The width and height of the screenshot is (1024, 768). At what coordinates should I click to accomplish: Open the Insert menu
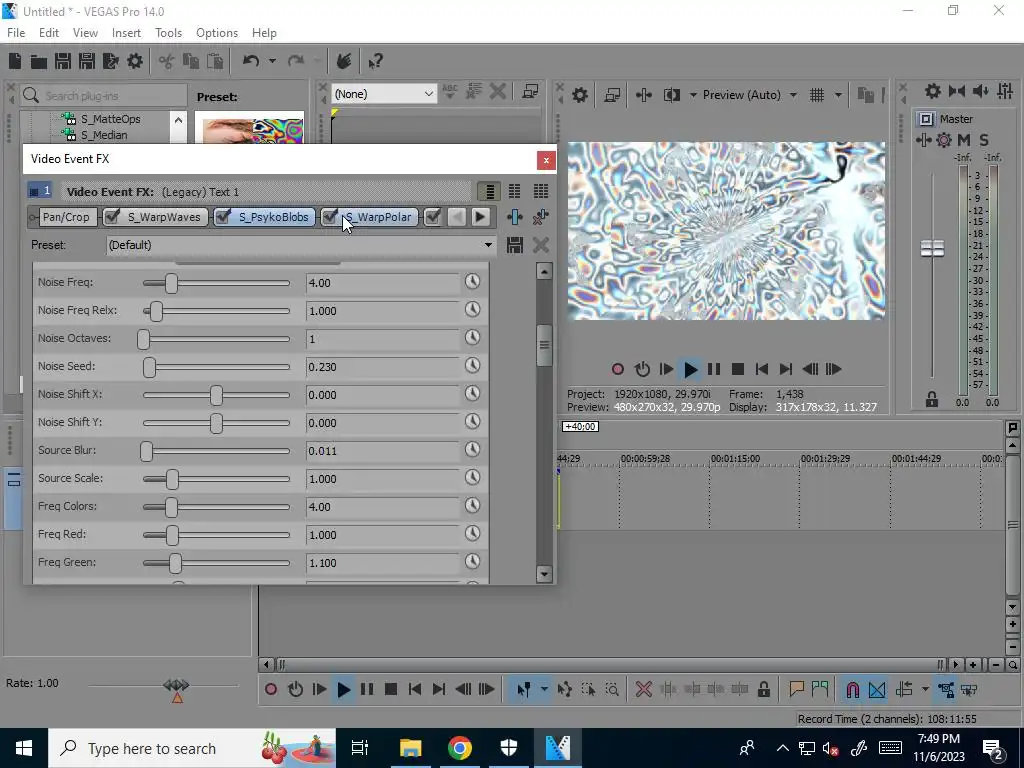126,33
